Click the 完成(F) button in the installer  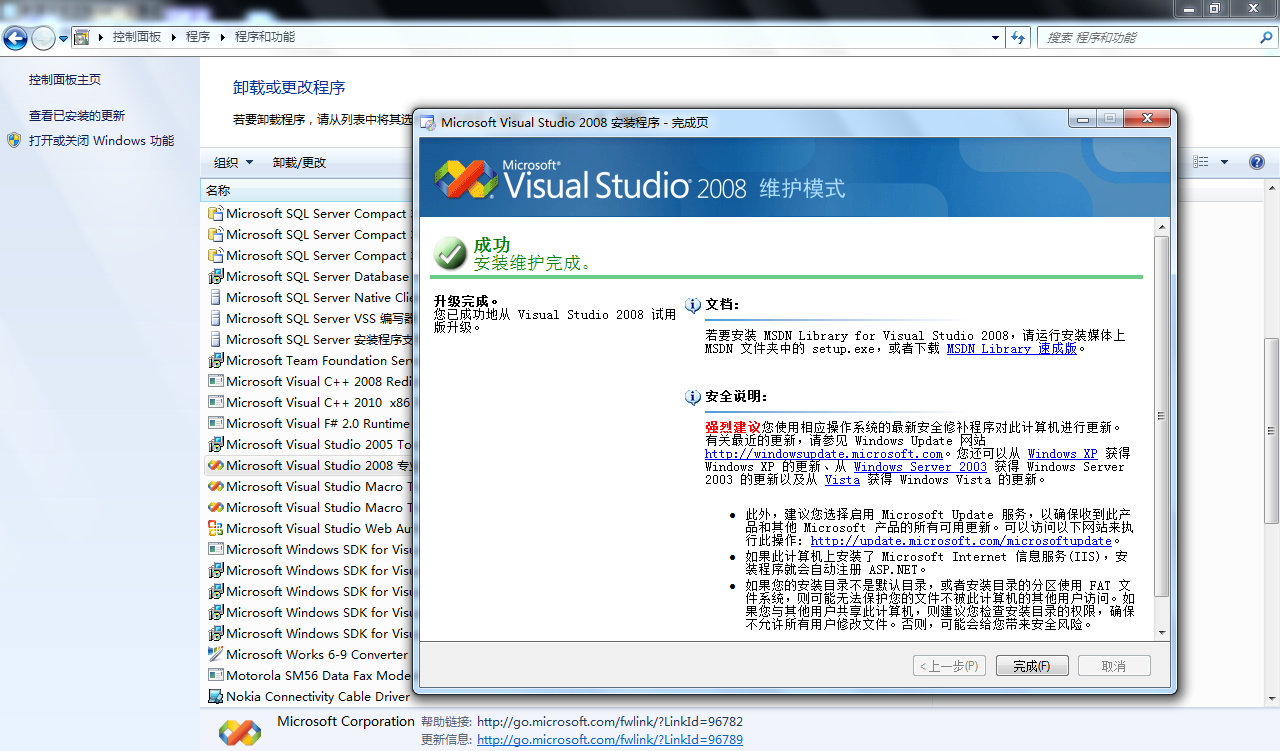pyautogui.click(x=1032, y=666)
